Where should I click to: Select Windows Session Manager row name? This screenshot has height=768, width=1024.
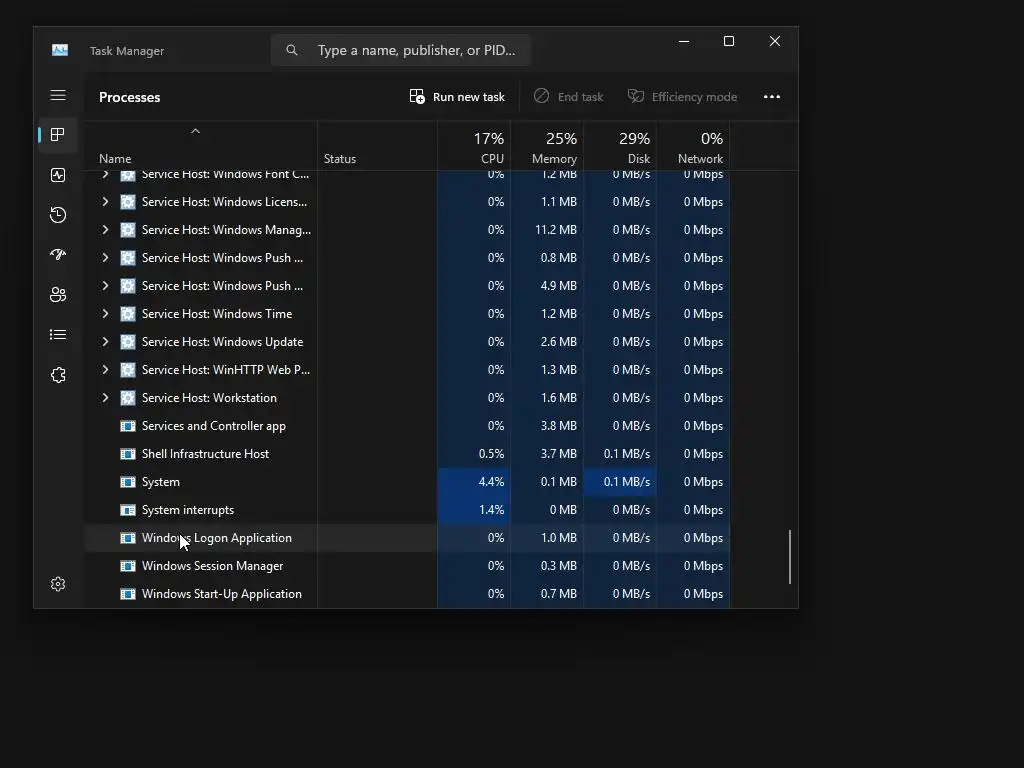pos(212,566)
